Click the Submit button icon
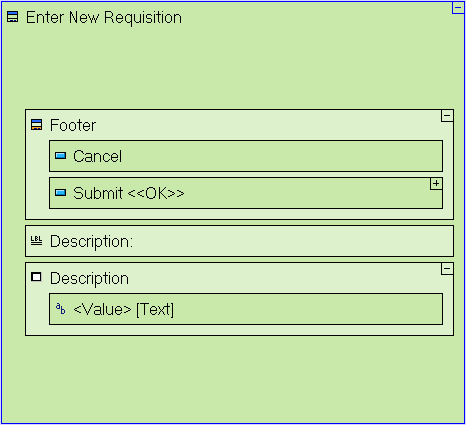This screenshot has width=466, height=425. pos(60,193)
